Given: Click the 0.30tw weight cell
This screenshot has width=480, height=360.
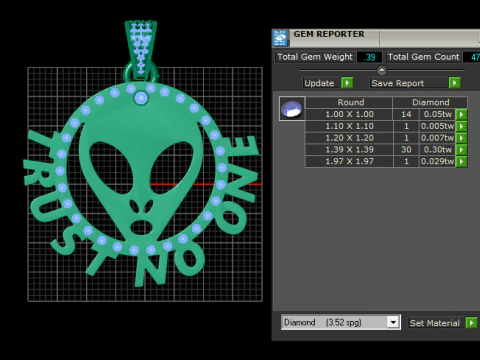Looking at the screenshot, I should point(437,150).
